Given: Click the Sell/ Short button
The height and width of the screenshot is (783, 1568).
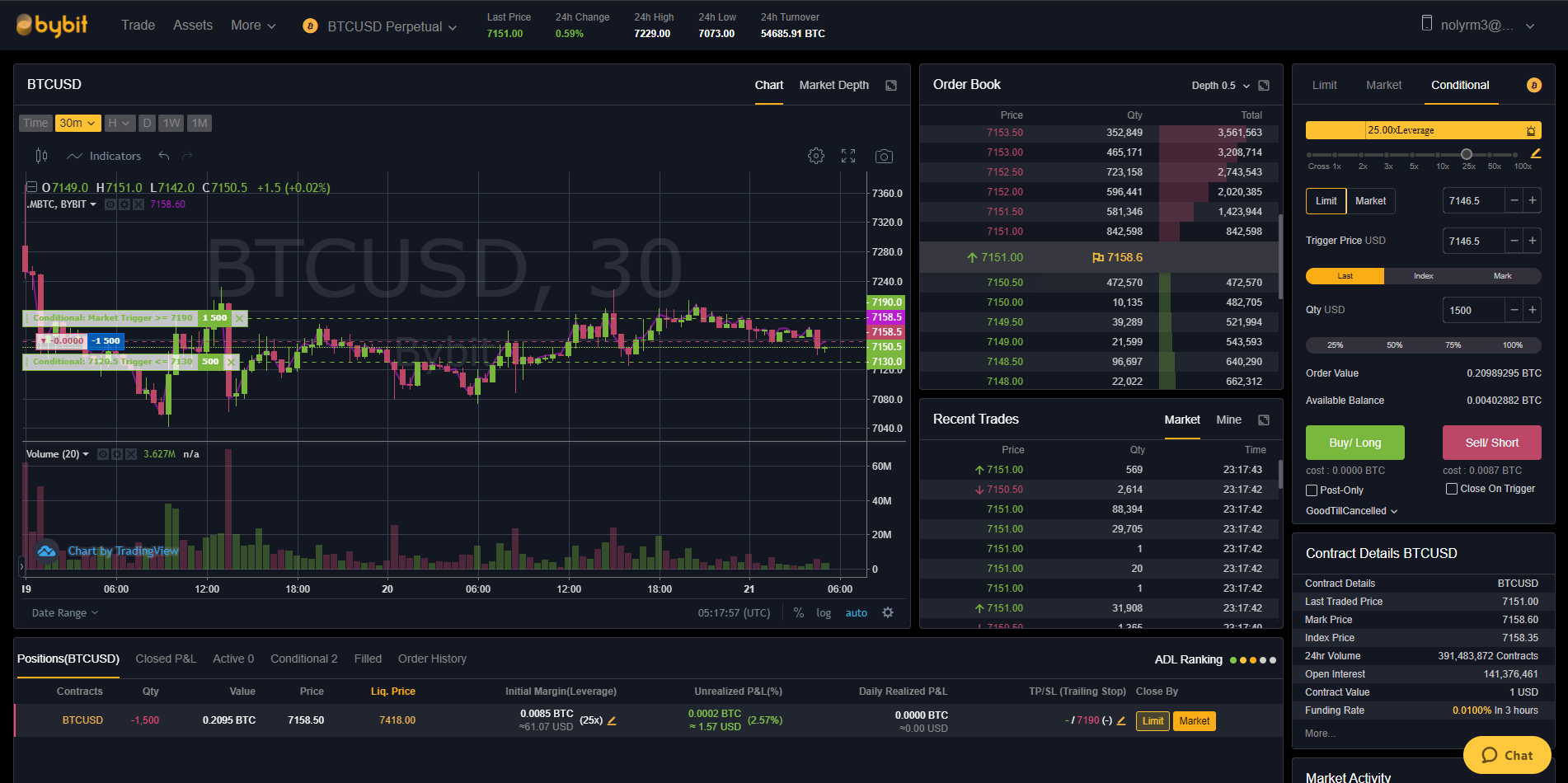Looking at the screenshot, I should [1491, 443].
